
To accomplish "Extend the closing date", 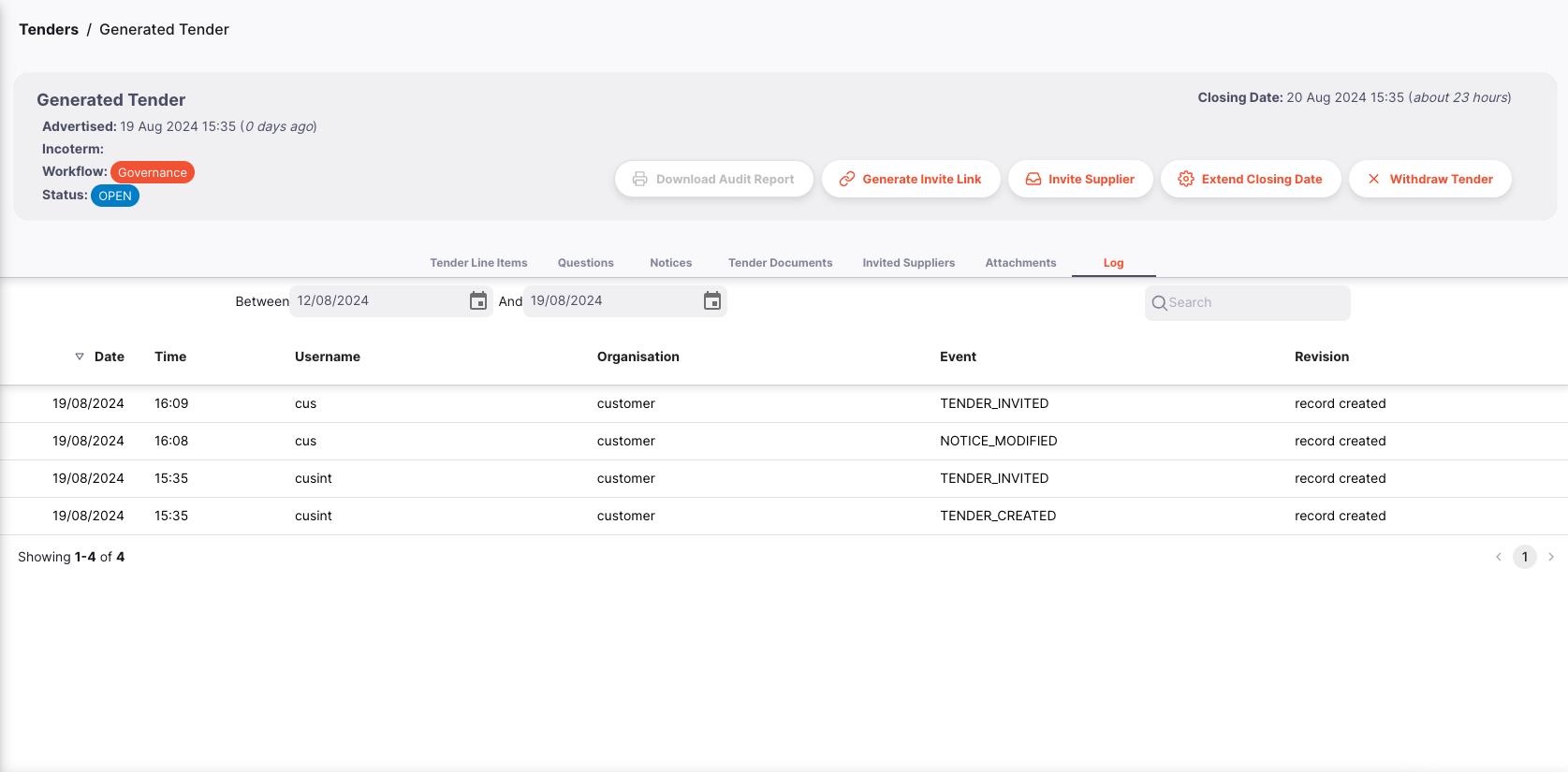I will point(1251,179).
